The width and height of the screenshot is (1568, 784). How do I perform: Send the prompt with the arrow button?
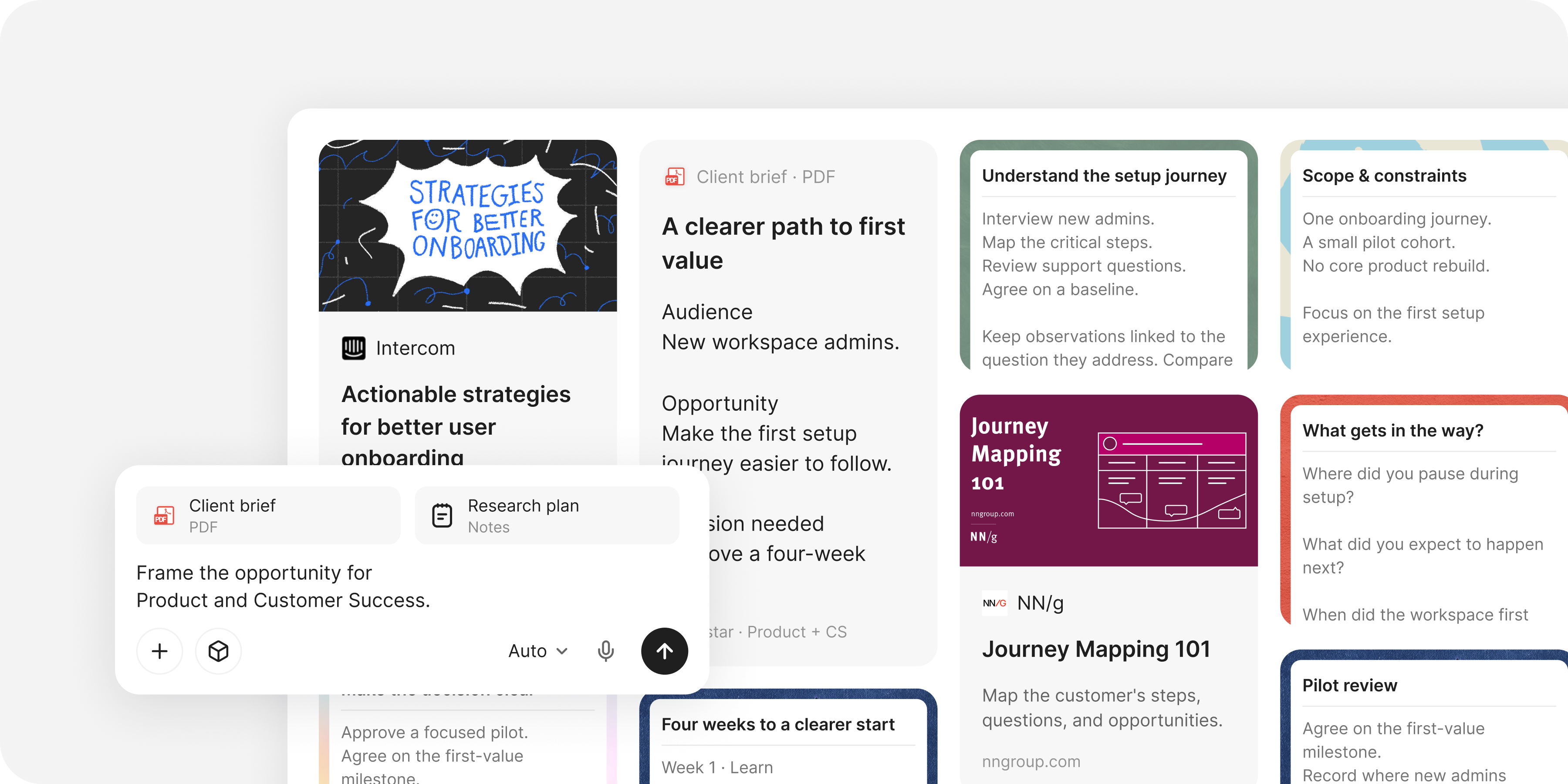(x=664, y=651)
